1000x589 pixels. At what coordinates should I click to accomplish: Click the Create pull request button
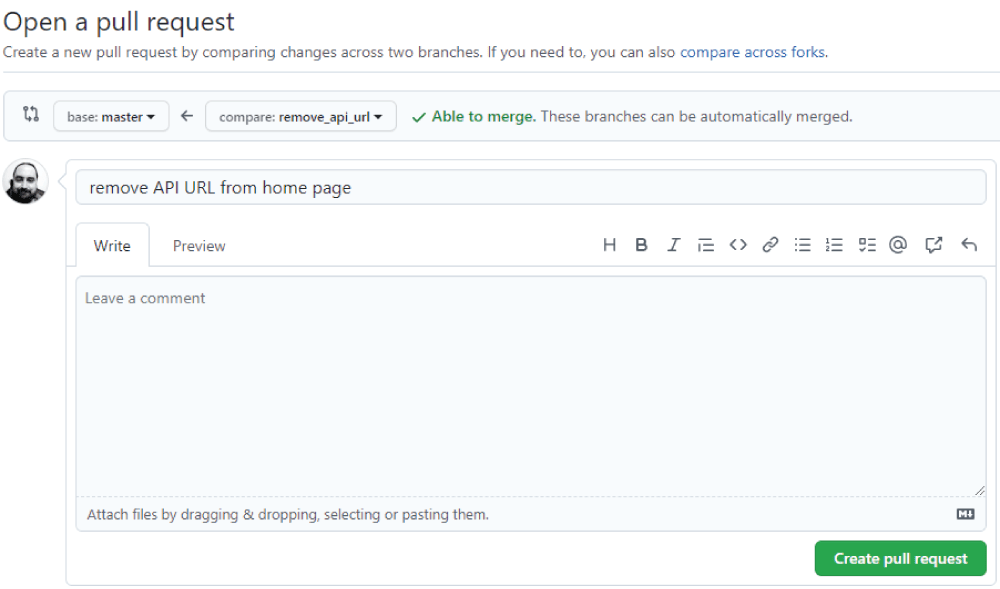[x=901, y=558]
